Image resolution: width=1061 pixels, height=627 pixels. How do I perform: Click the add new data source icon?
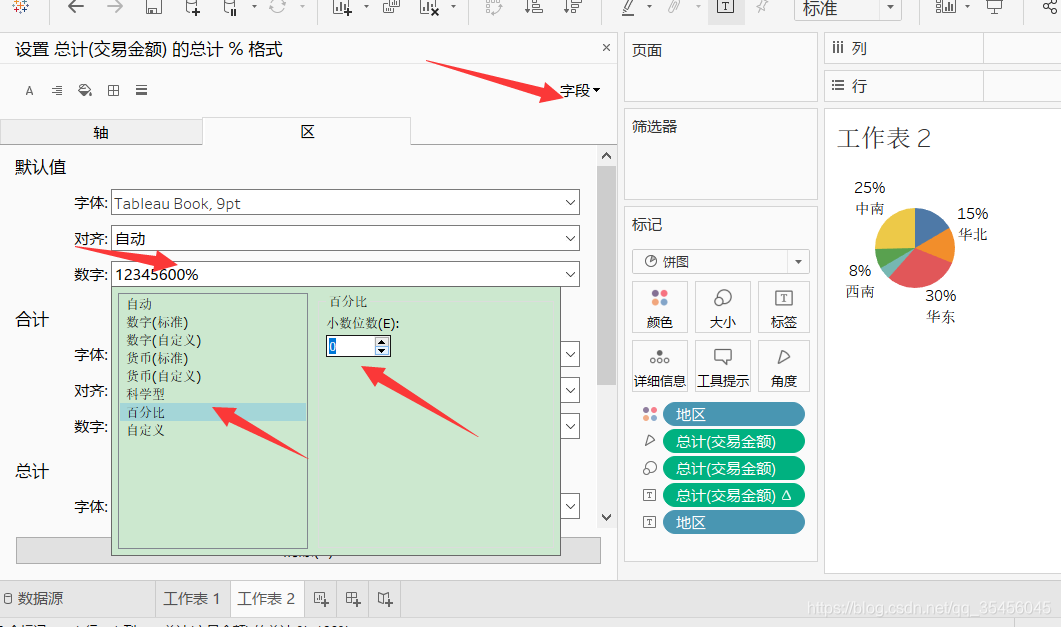pos(192,7)
